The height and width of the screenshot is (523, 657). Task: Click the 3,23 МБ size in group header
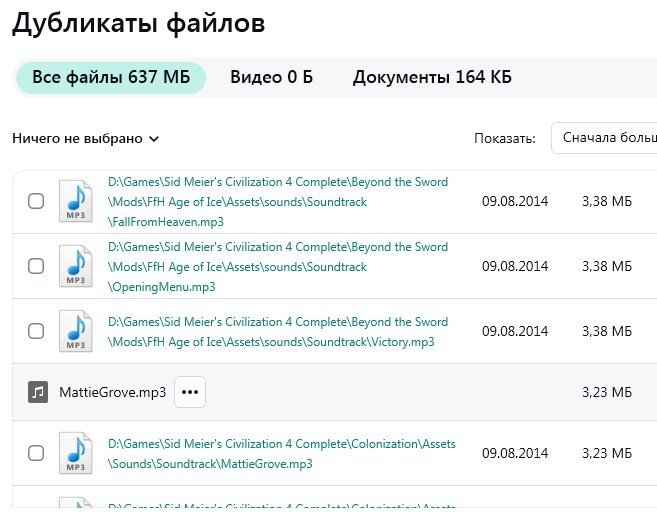pyautogui.click(x=607, y=392)
